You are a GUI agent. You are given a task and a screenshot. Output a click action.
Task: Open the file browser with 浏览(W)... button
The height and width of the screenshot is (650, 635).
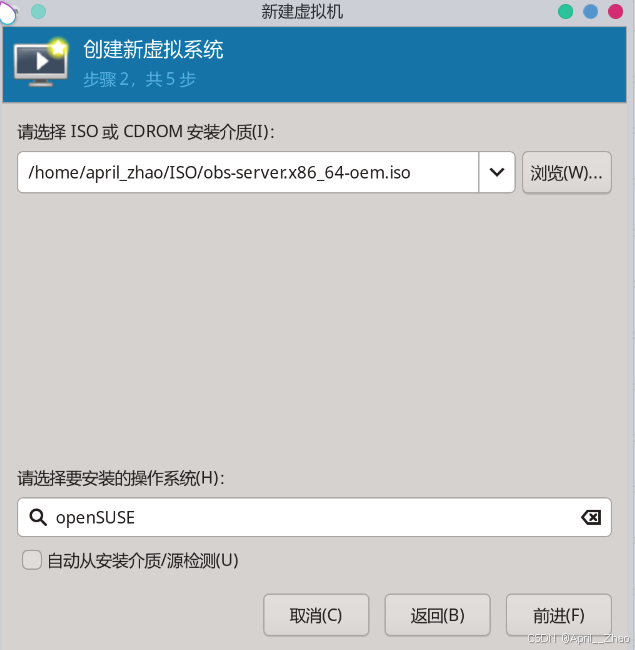(x=566, y=172)
